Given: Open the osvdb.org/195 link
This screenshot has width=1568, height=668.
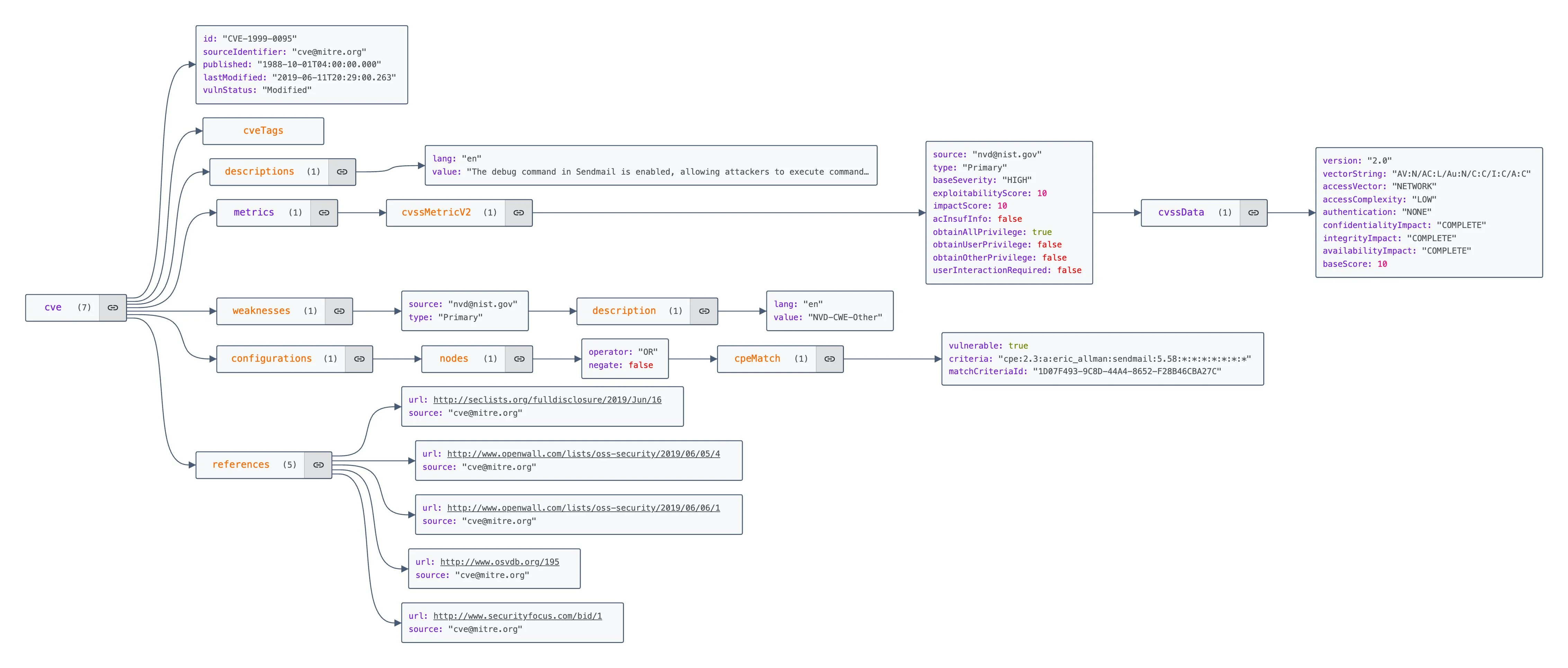Looking at the screenshot, I should [500, 562].
